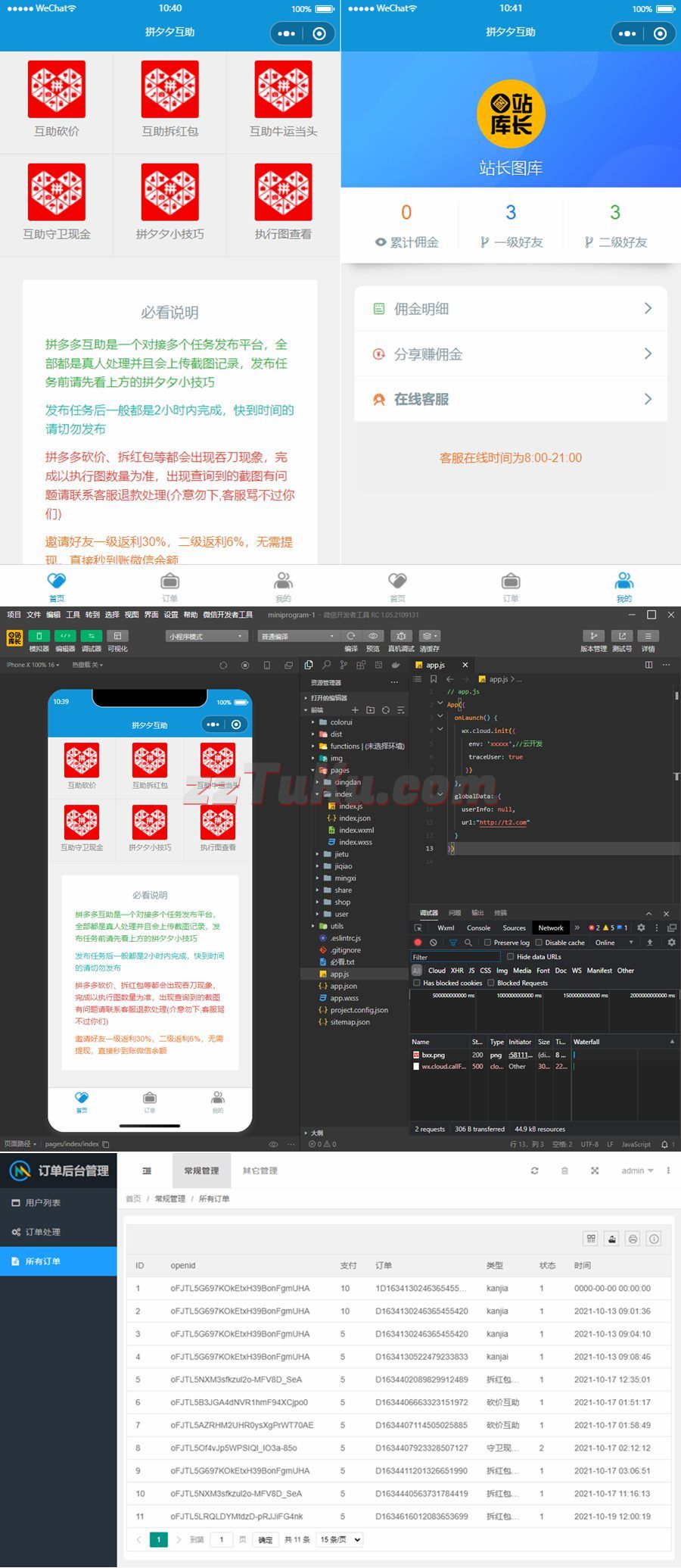This screenshot has height=1568, width=681.
Task: Open the Online throttling dropdown
Action: click(x=614, y=943)
